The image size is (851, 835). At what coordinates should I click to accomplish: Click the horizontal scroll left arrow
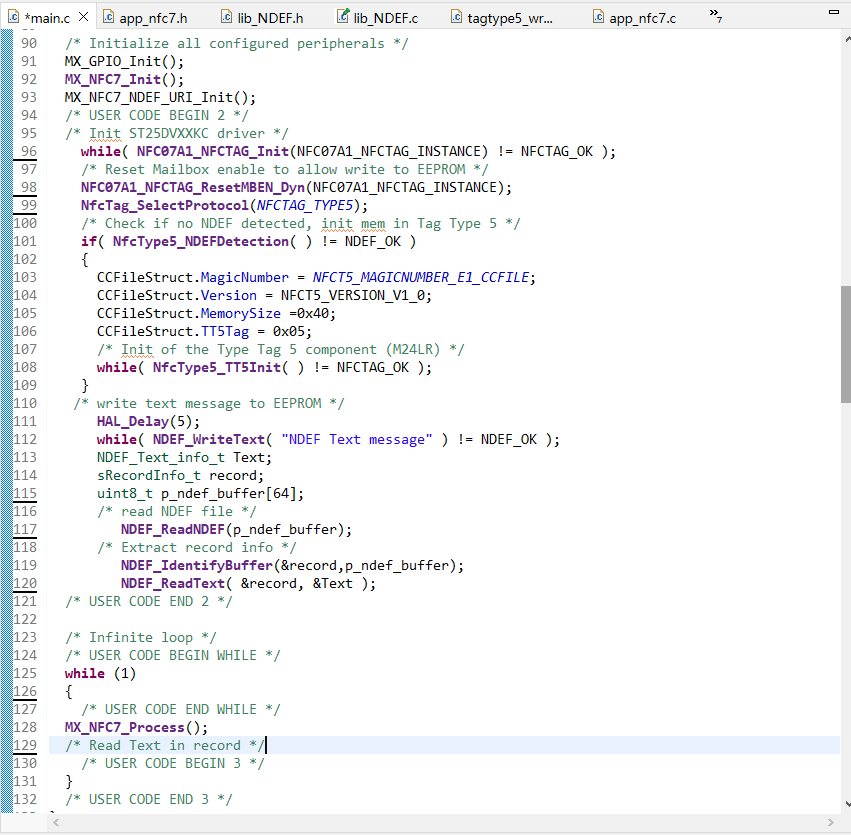56,823
